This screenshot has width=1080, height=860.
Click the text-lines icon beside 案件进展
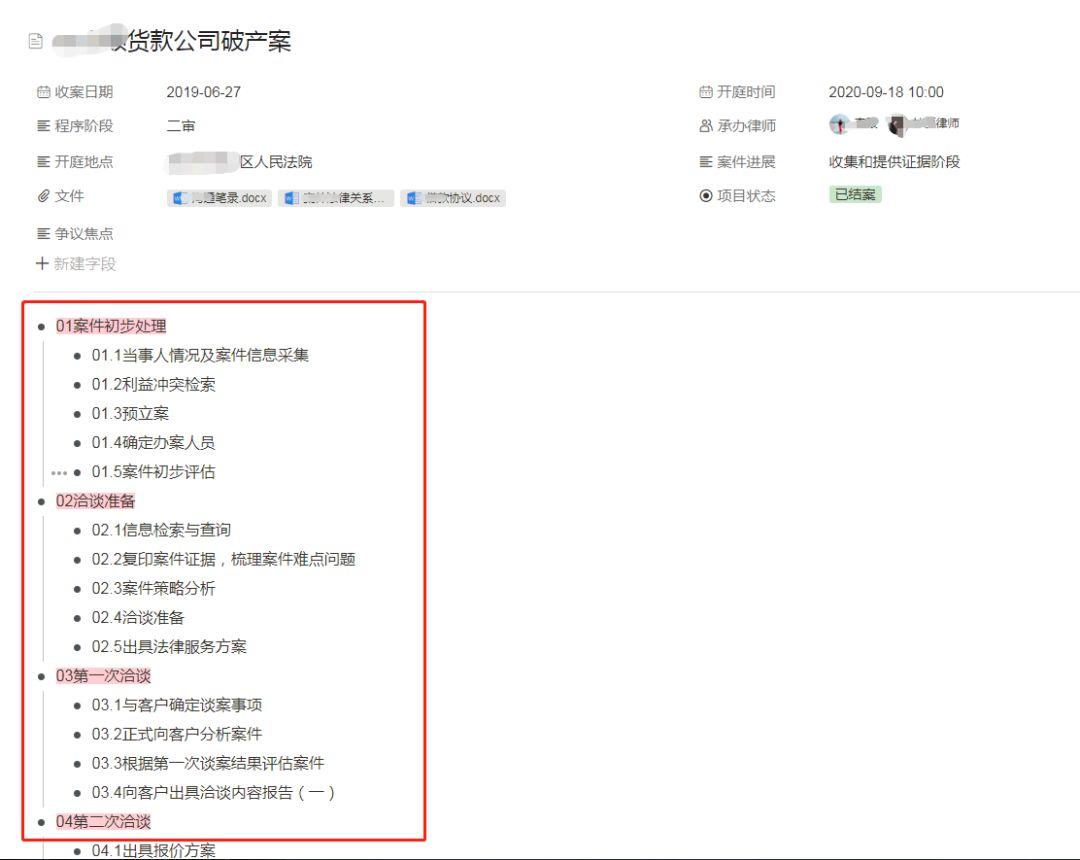pos(706,162)
